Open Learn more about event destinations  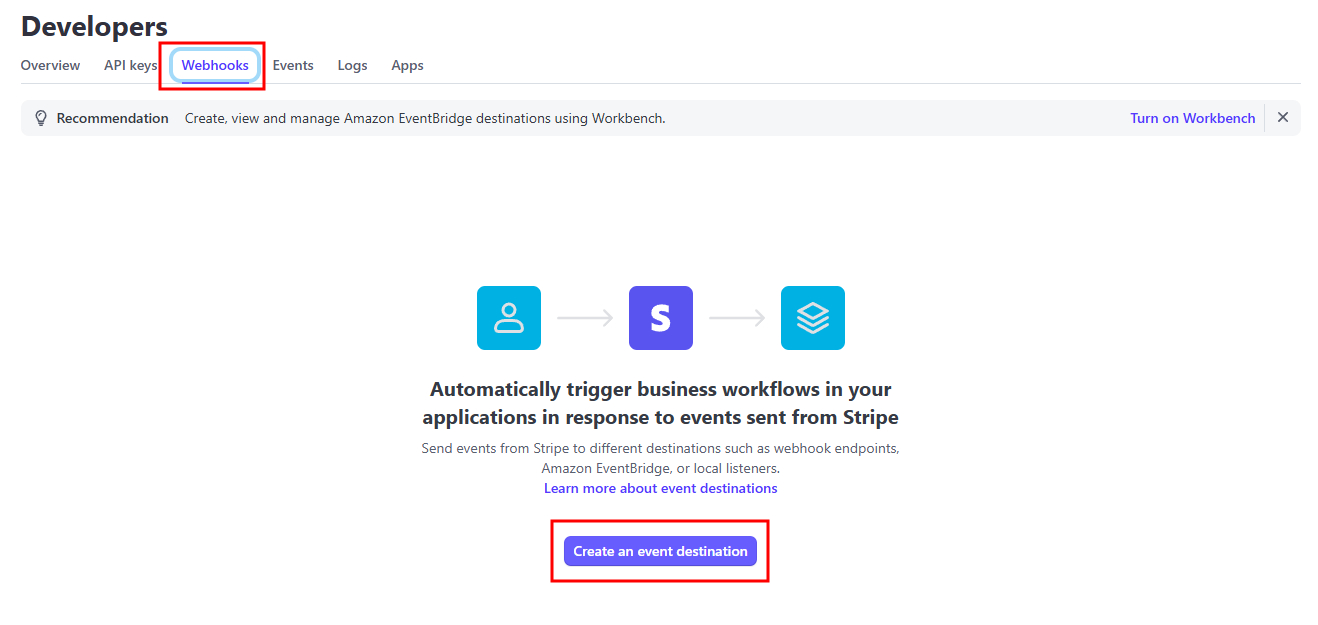pyautogui.click(x=660, y=488)
